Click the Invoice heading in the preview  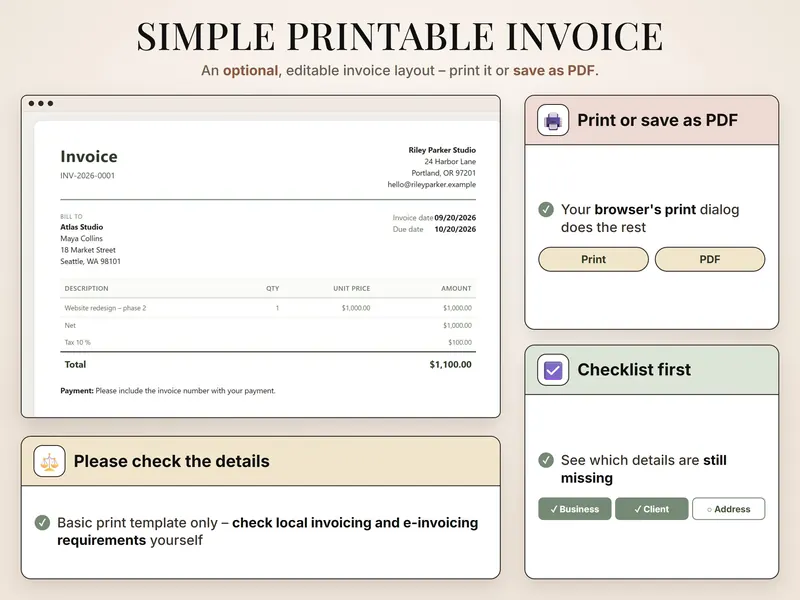pos(89,156)
